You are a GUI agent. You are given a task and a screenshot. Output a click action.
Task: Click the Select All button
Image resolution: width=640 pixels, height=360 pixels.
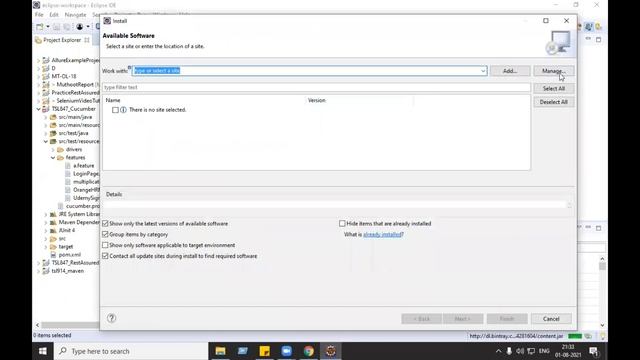coord(553,89)
